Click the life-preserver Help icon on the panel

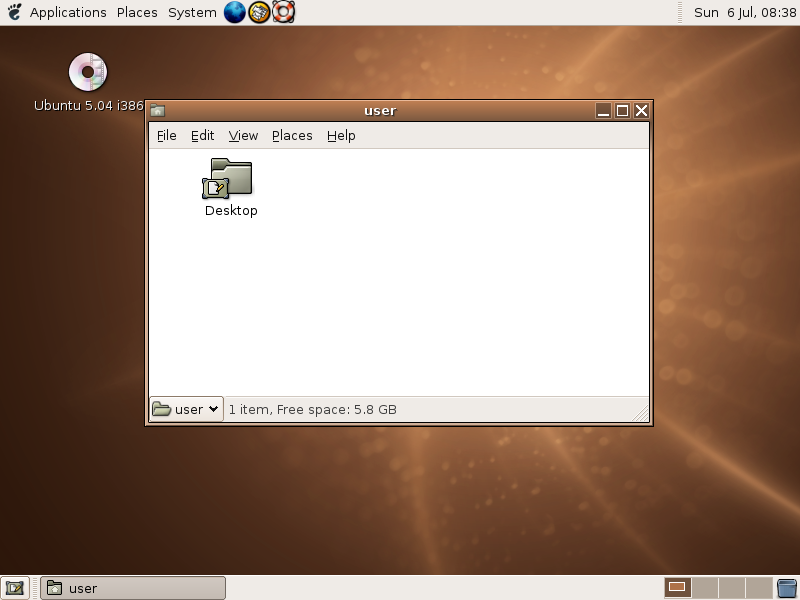[x=284, y=13]
